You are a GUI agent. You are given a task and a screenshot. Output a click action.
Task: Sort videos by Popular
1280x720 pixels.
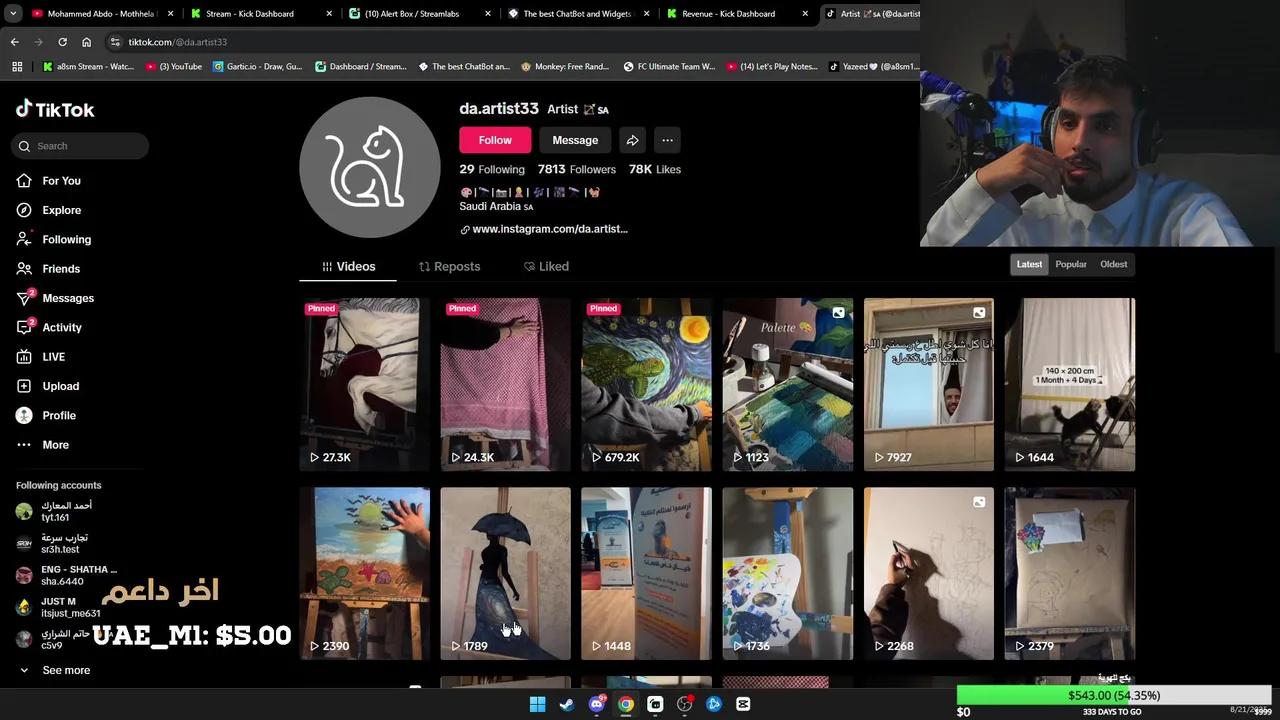point(1071,264)
